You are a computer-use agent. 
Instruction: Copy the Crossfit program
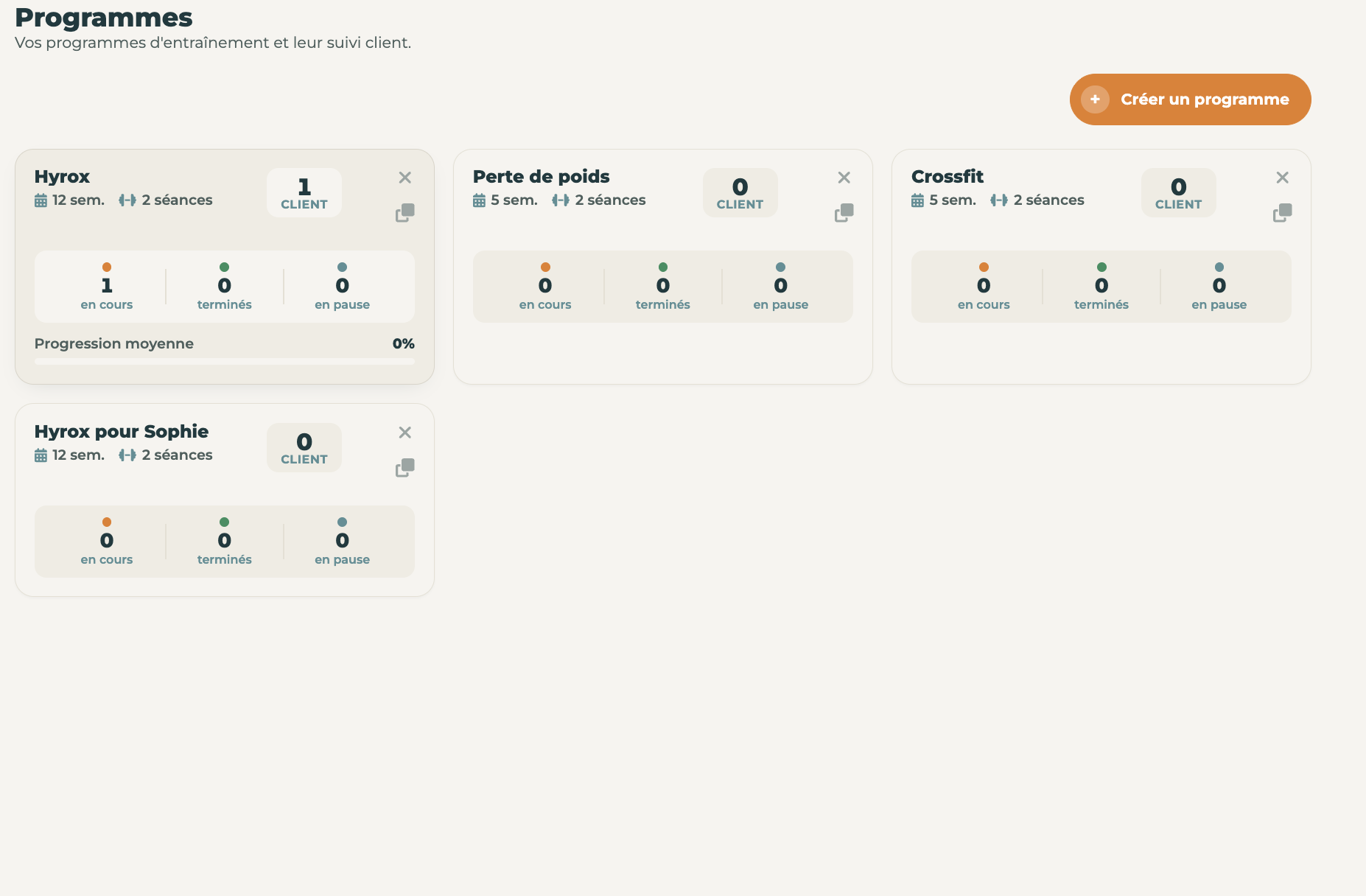[x=1282, y=213]
